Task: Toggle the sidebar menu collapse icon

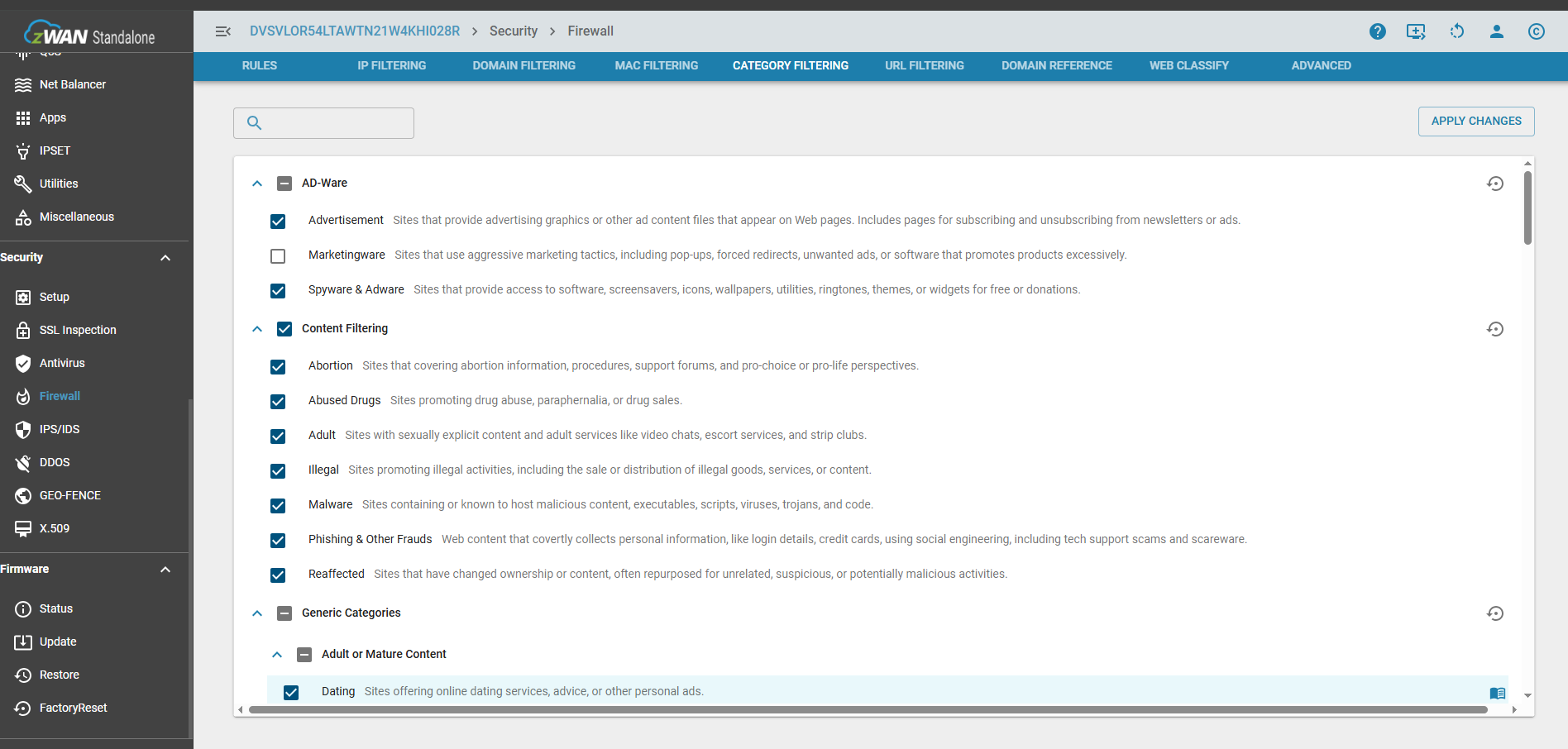Action: click(x=222, y=31)
